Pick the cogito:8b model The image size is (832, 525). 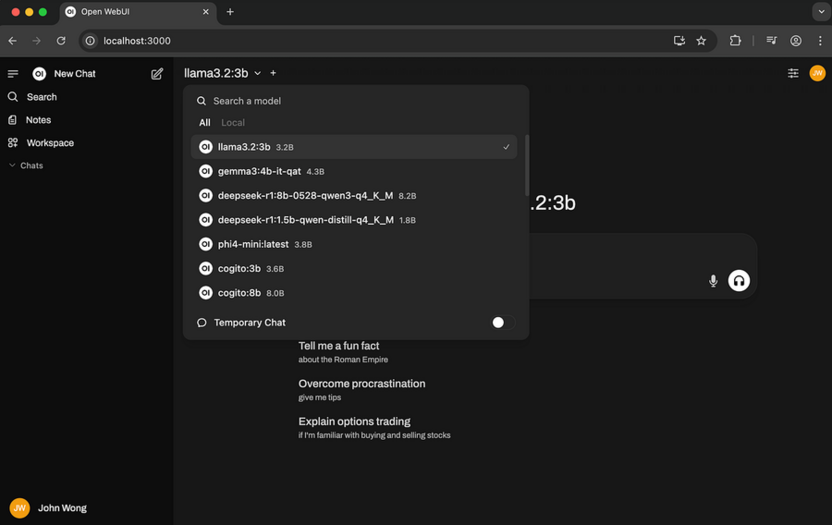pyautogui.click(x=354, y=293)
